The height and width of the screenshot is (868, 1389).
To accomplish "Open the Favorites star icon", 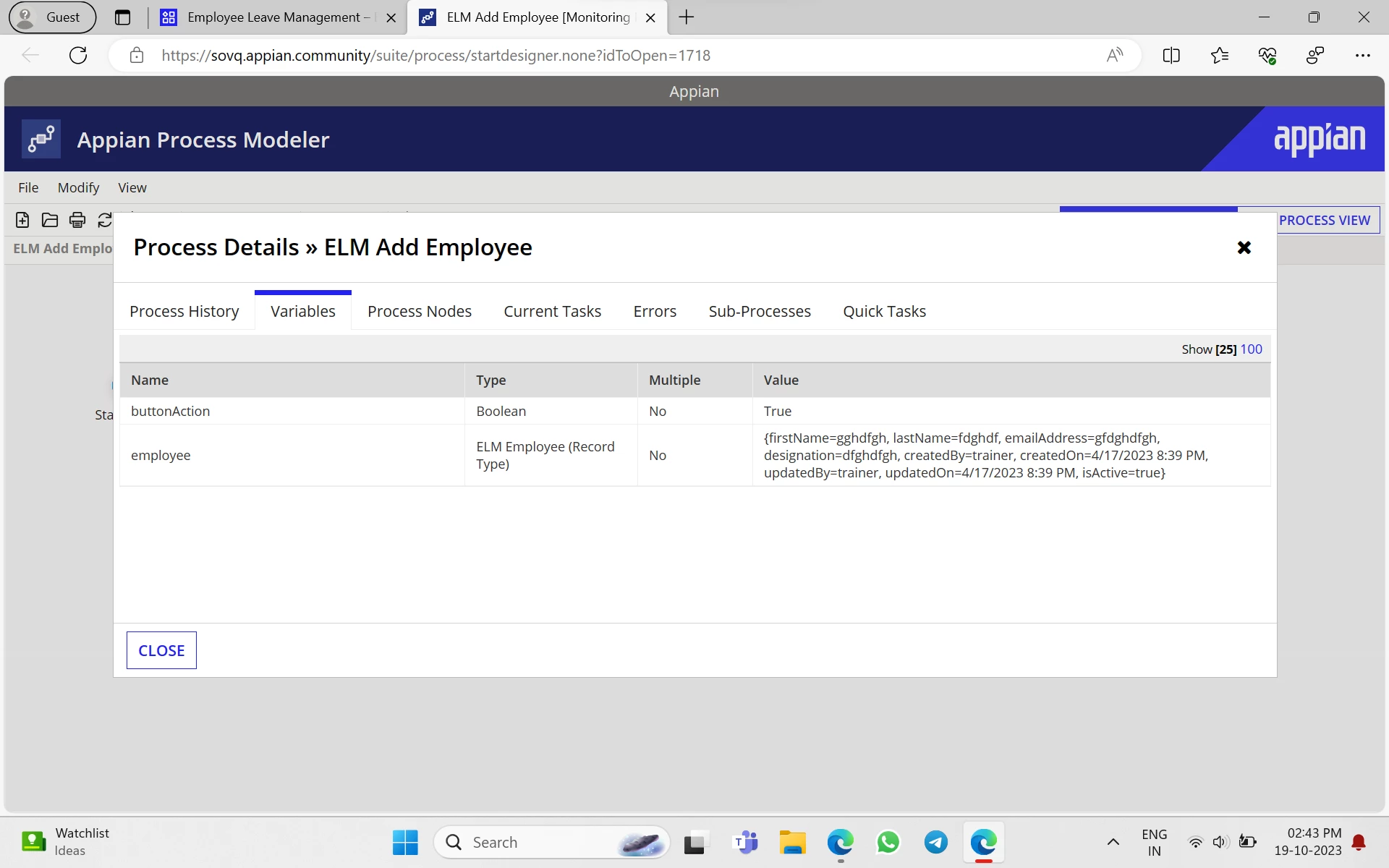I will 1220,56.
